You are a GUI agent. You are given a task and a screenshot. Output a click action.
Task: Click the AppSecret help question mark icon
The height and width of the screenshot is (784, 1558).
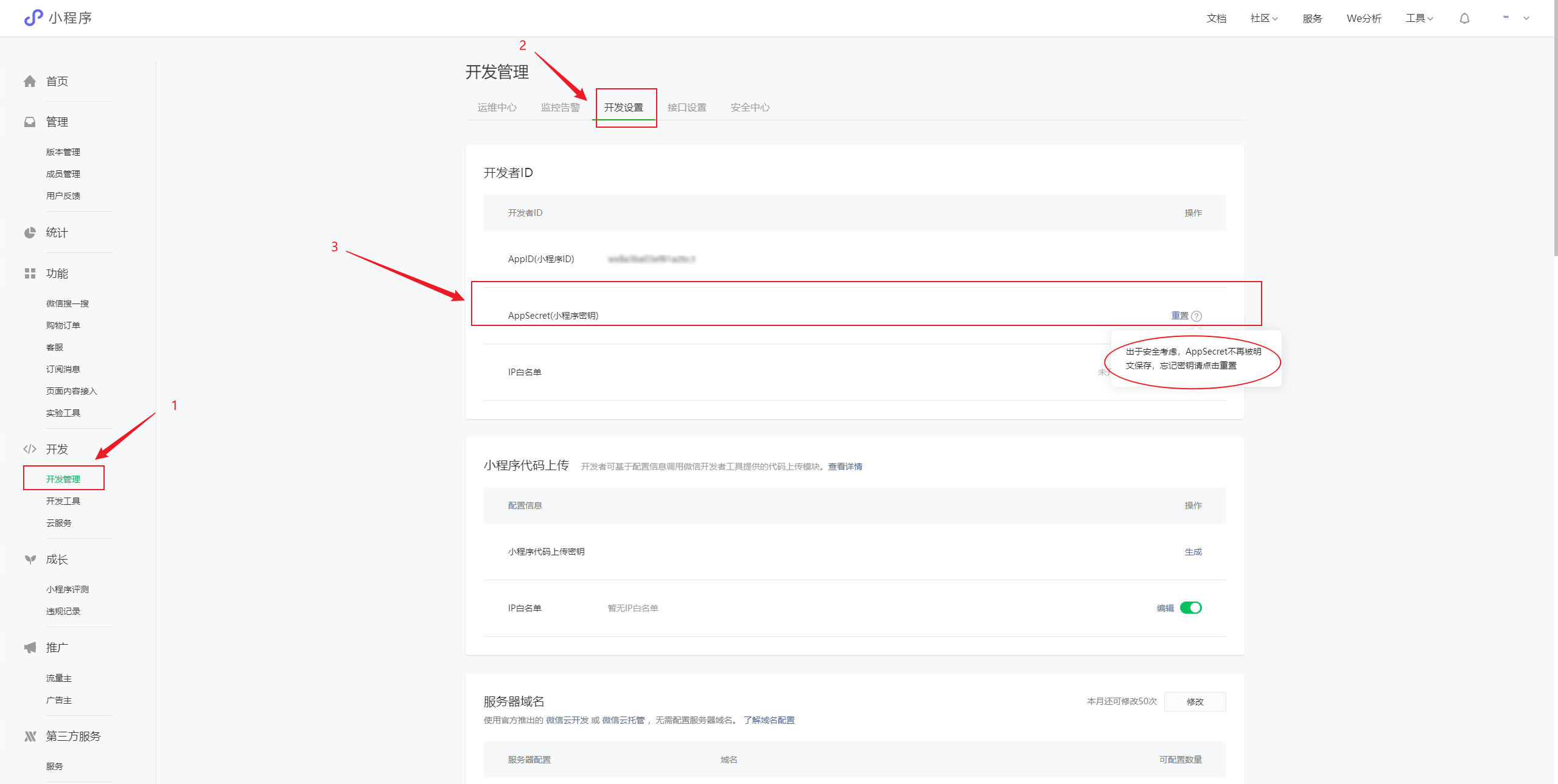pos(1196,316)
